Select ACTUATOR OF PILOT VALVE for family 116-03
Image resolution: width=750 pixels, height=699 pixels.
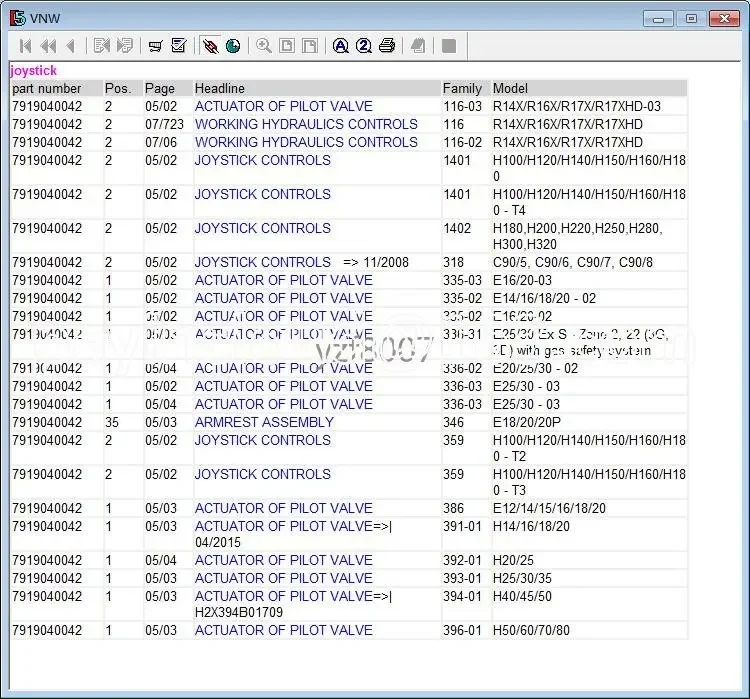point(283,106)
